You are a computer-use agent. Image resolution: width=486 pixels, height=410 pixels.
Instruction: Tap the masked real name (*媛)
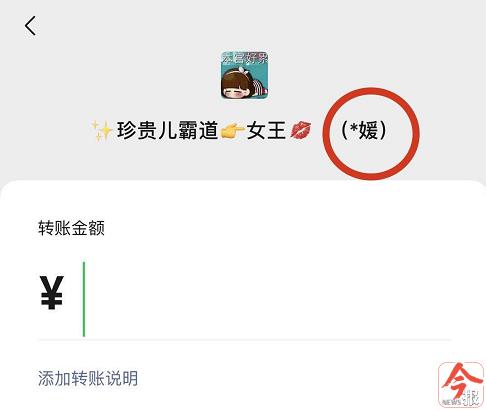pos(364,130)
